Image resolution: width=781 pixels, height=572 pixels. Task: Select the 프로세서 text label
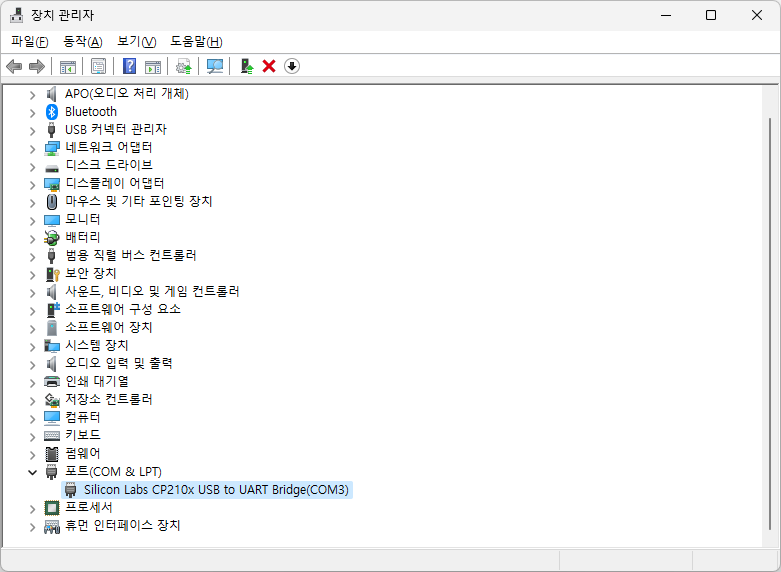tap(89, 508)
